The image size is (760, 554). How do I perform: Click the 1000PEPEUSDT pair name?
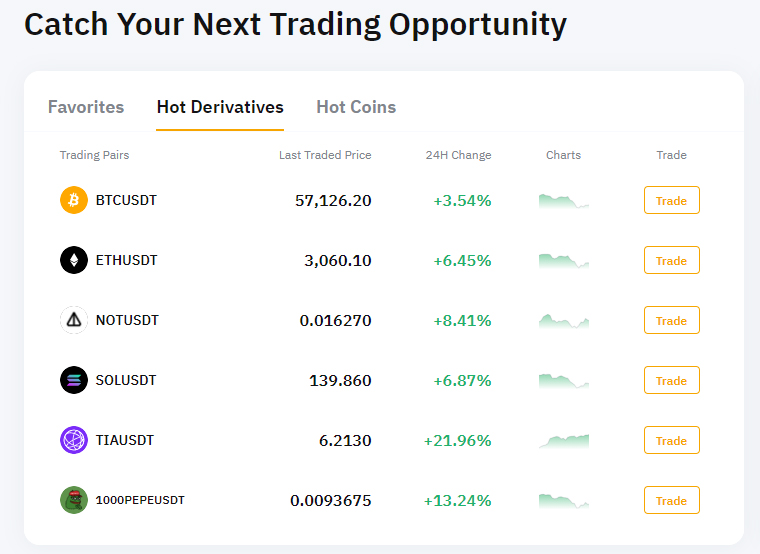coord(140,500)
